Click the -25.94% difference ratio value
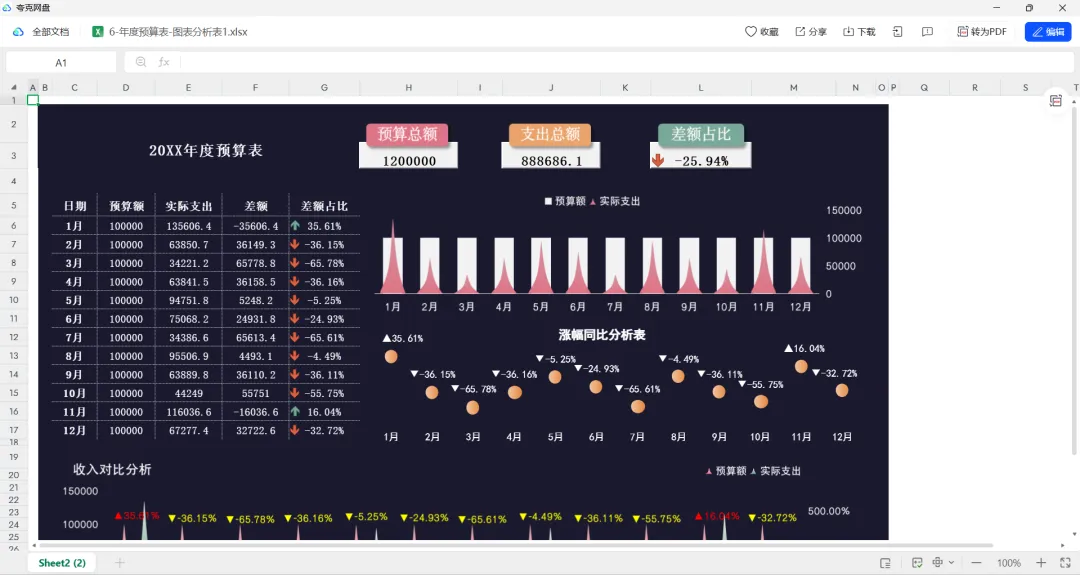1080x575 pixels. (x=701, y=160)
